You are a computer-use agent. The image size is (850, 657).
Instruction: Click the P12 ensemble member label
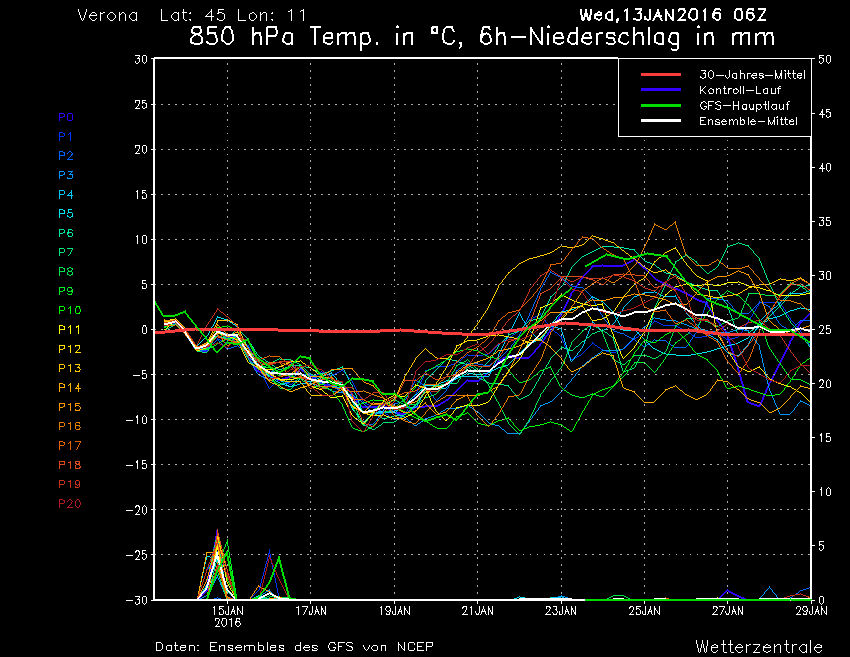tap(69, 349)
